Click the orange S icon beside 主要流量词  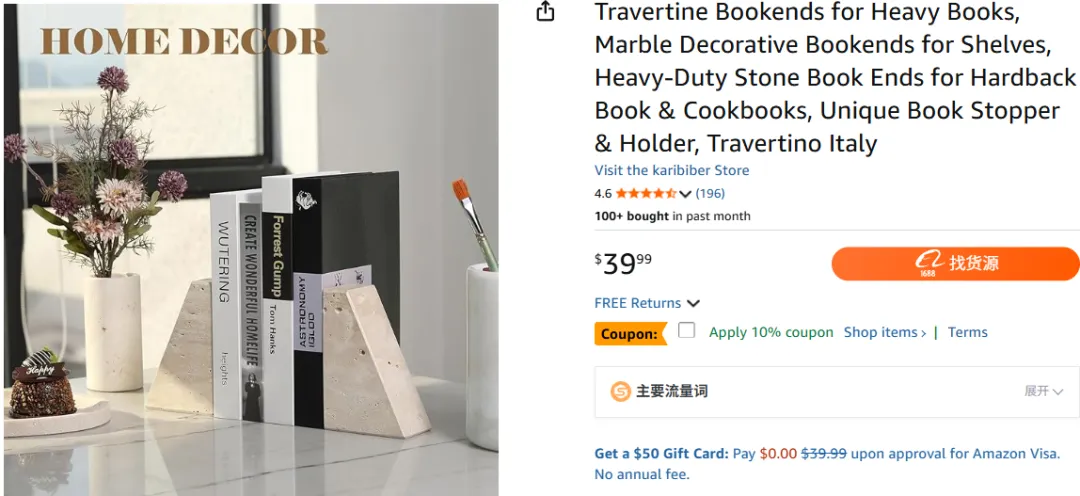620,391
